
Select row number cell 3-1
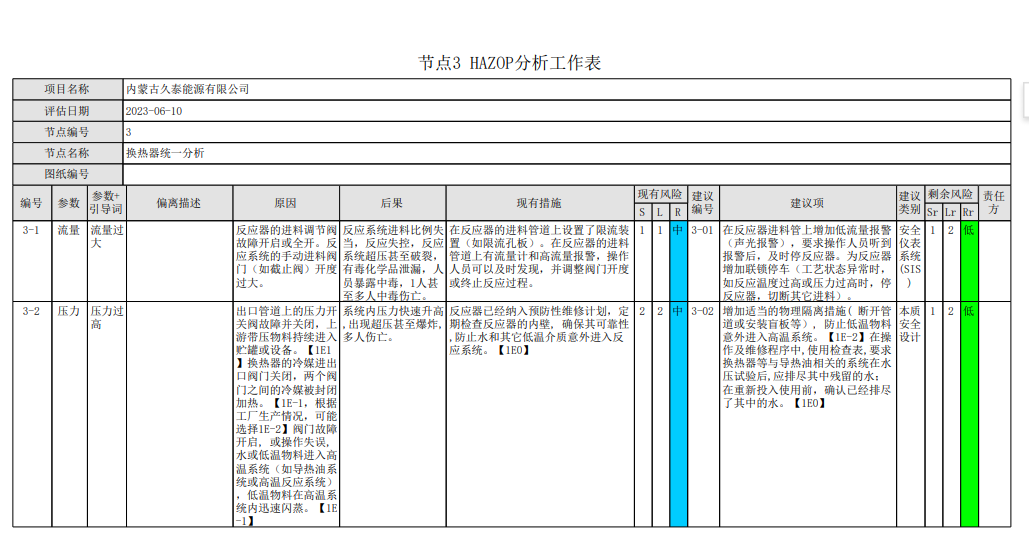coord(32,261)
